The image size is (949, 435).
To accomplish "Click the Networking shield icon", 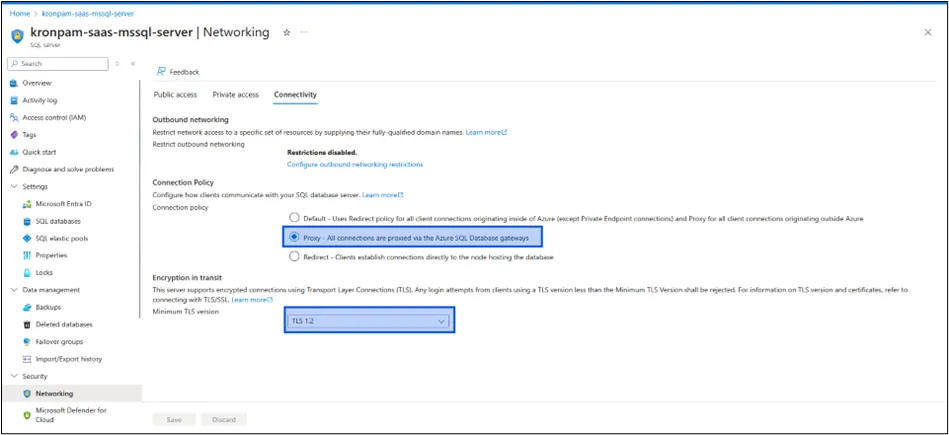I will click(x=27, y=393).
